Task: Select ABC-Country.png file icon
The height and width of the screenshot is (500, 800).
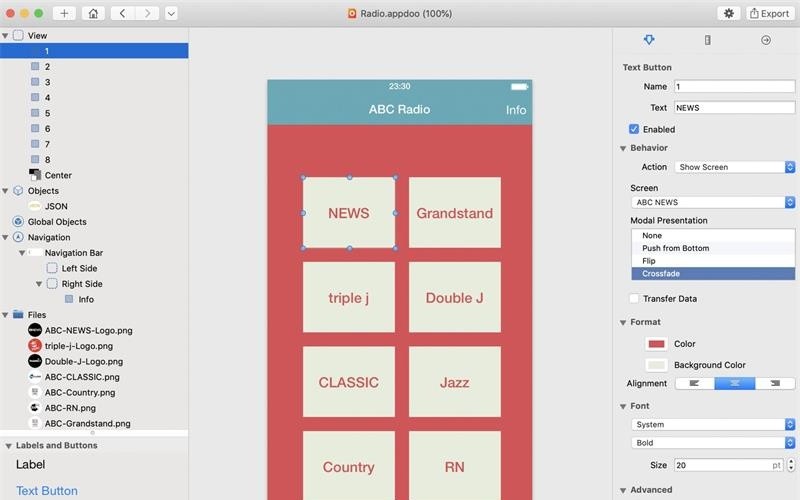Action: [35, 392]
